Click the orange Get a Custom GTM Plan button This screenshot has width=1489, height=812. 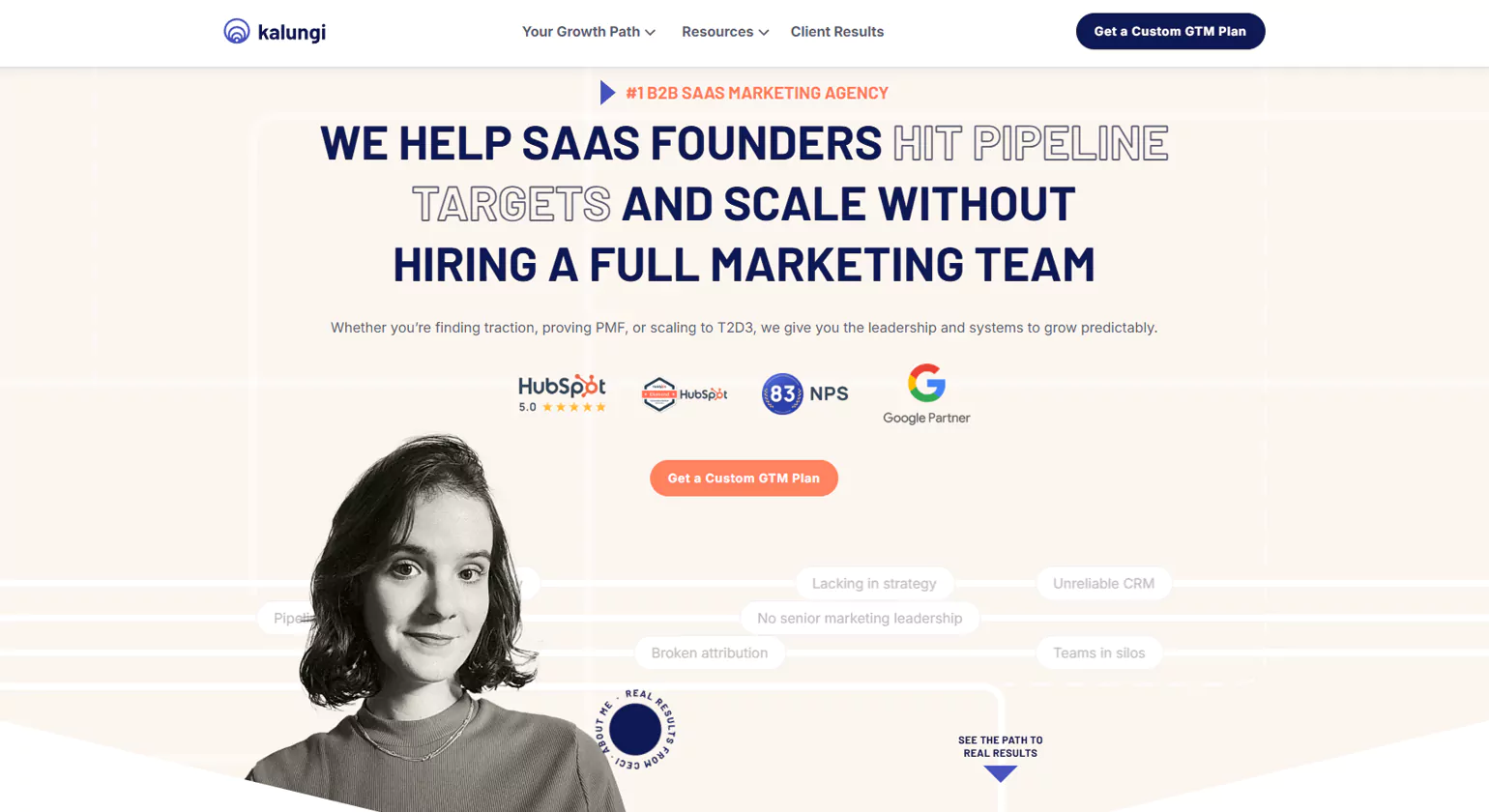coord(744,478)
